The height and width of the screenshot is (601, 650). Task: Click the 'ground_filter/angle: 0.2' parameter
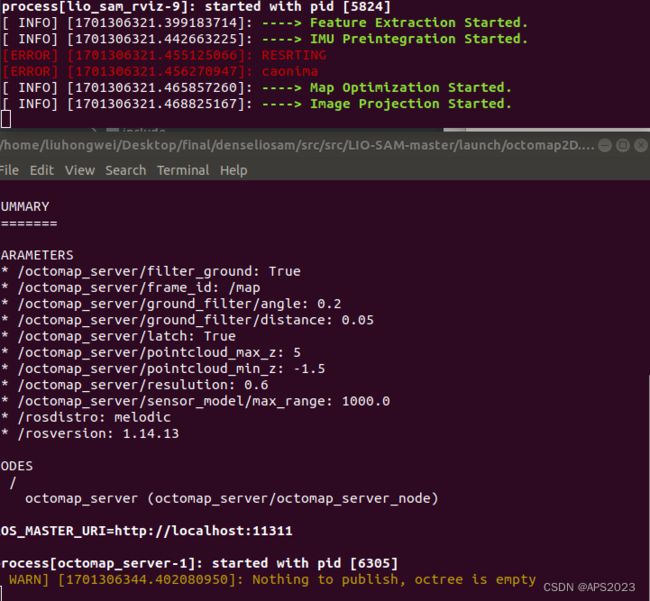pos(171,304)
